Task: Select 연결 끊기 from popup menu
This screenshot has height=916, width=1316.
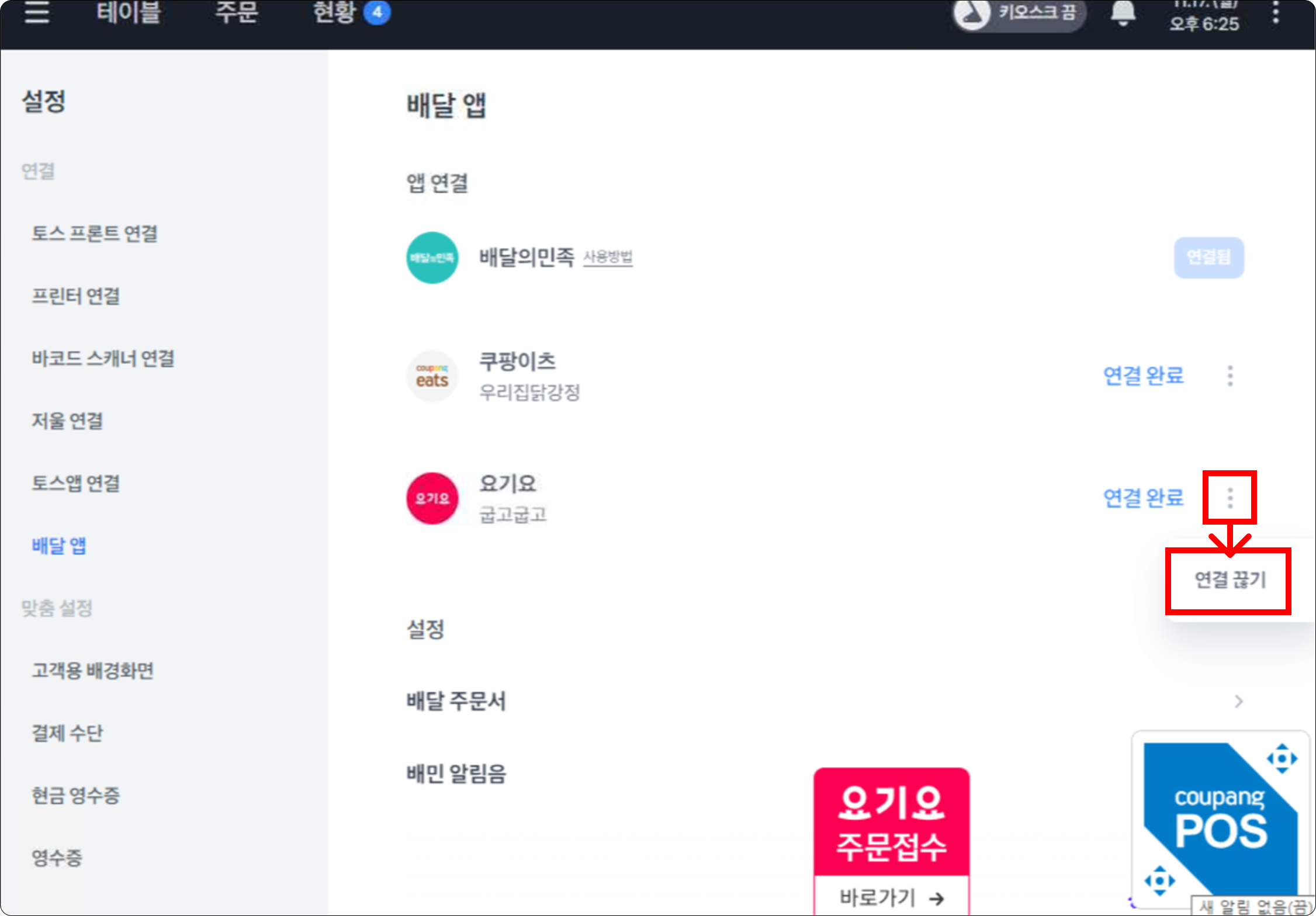Action: click(x=1230, y=580)
